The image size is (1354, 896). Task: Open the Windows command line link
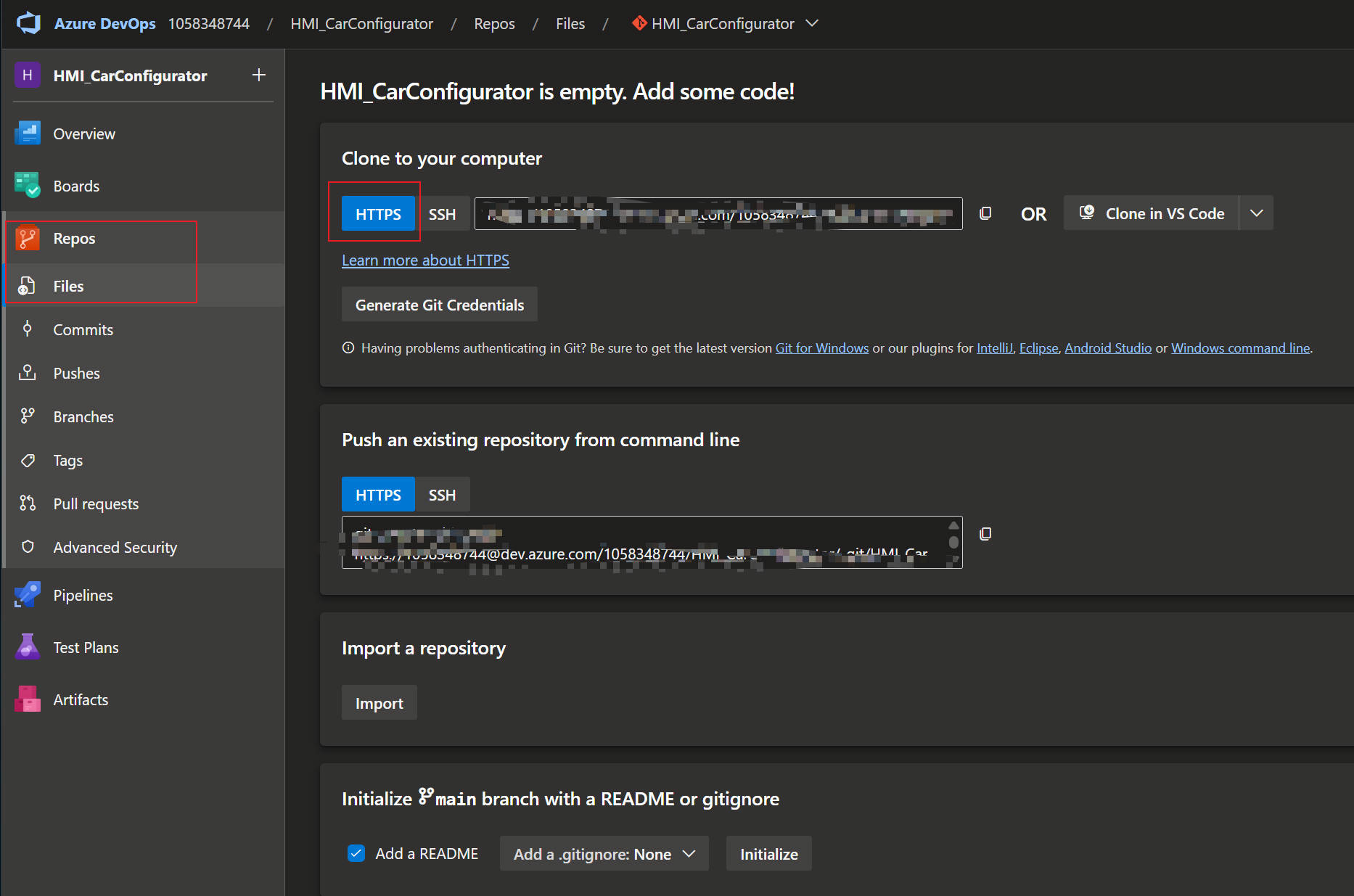[x=1240, y=348]
